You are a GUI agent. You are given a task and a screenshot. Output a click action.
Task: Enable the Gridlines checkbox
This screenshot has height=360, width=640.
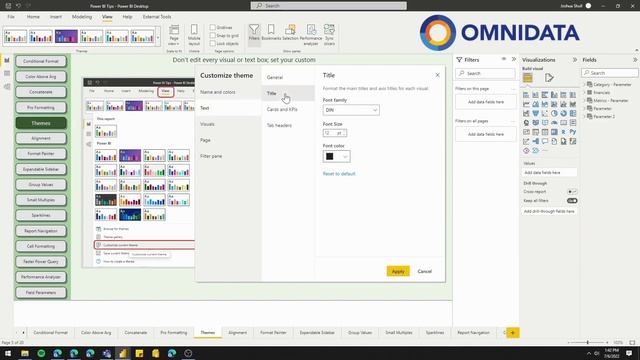pyautogui.click(x=213, y=27)
